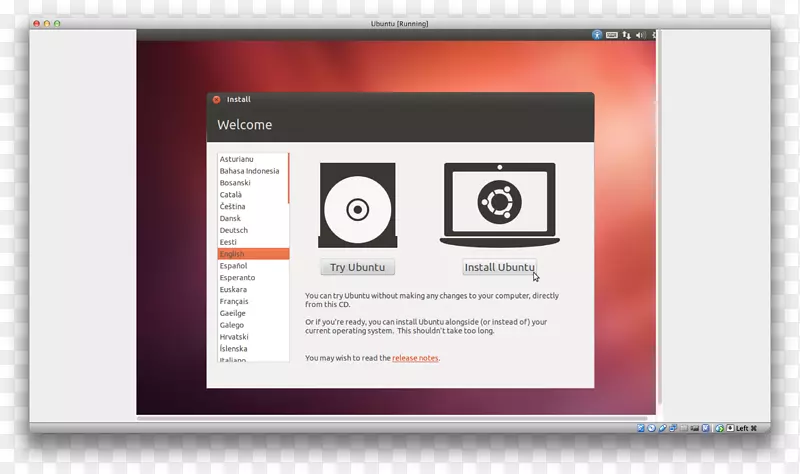800x474 pixels.
Task: Open the sound volume indicator in top panel
Action: [641, 35]
